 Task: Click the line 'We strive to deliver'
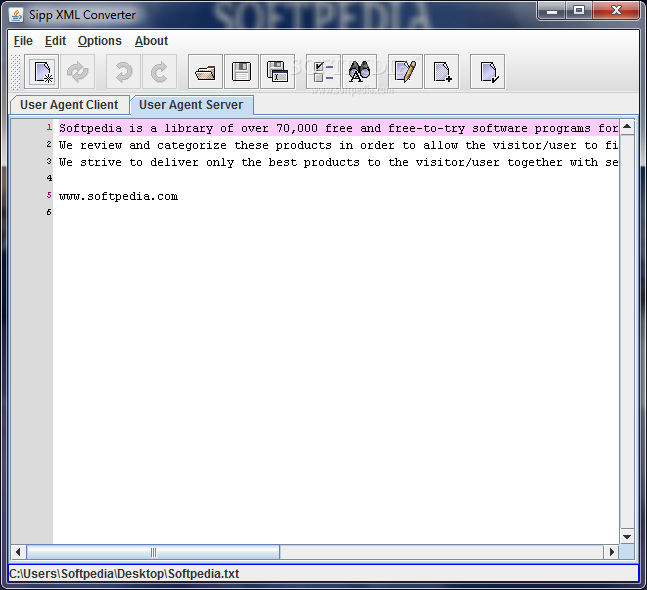(338, 162)
